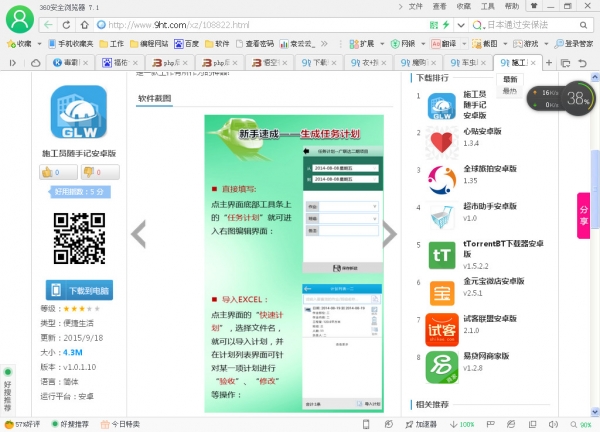Viewport: 600px width, 432px height.
Task: Click the 加速器 accelerator in status bar
Action: pyautogui.click(x=421, y=424)
